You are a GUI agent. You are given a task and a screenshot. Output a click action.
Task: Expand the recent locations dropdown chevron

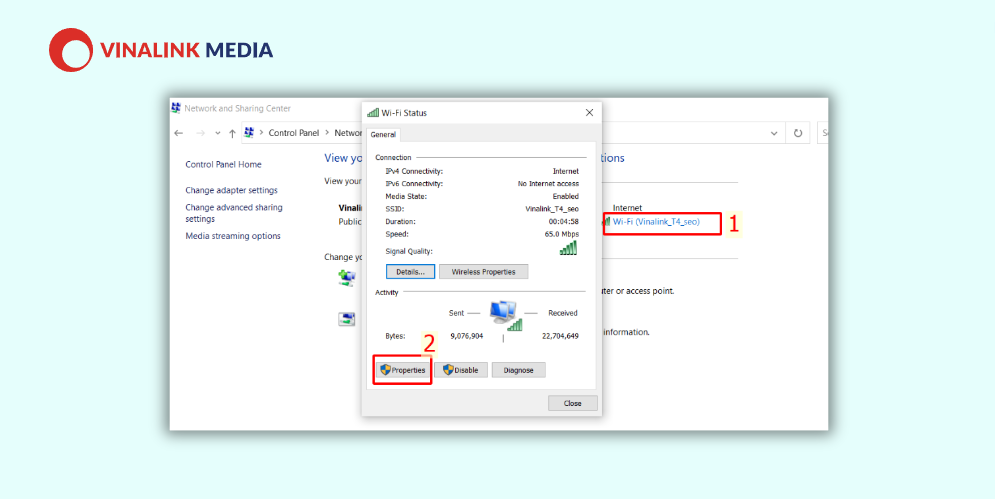(x=218, y=133)
